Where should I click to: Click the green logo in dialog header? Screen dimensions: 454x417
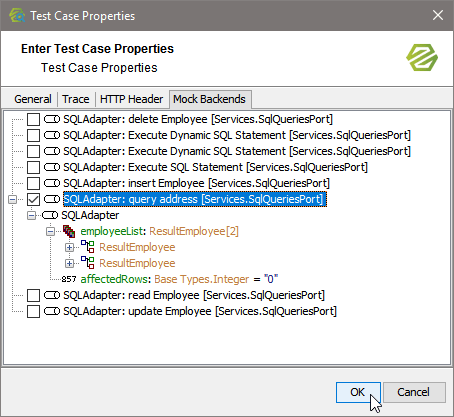[422, 58]
